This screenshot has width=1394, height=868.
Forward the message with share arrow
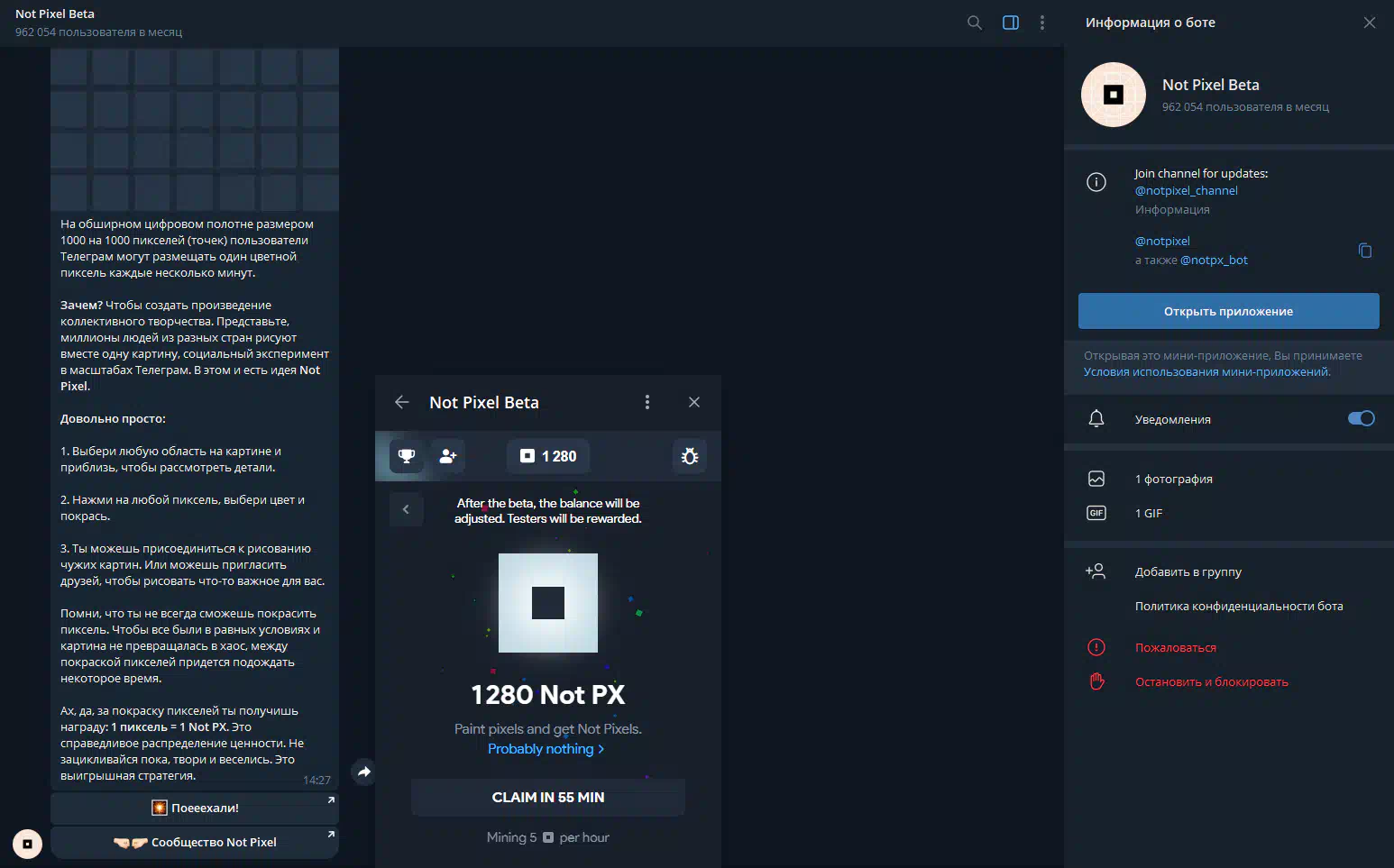click(363, 772)
